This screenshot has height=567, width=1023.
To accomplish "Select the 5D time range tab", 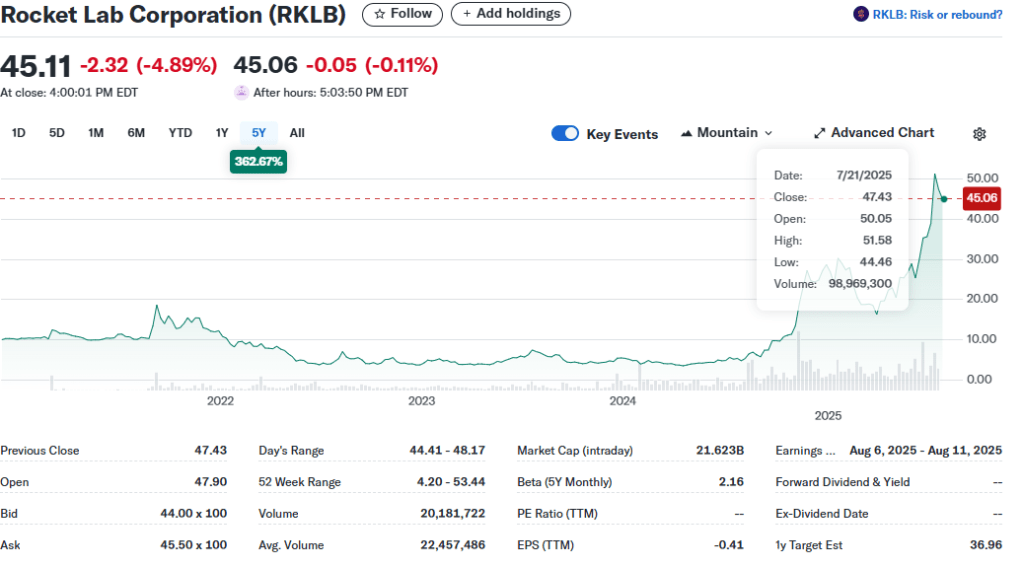I will point(57,133).
